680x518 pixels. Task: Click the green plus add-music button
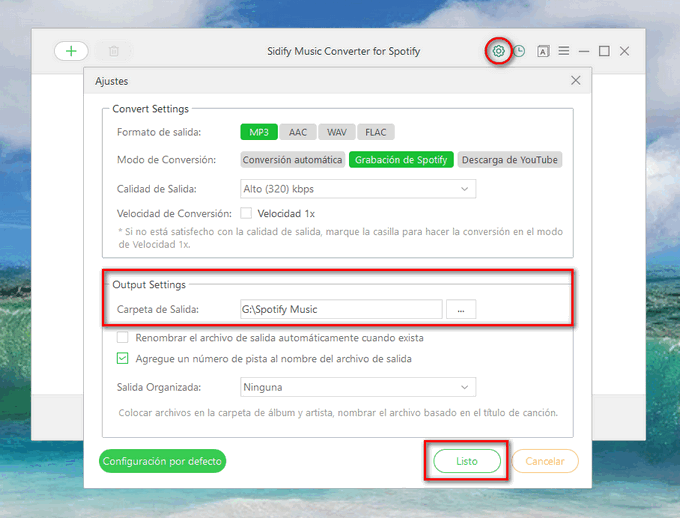click(x=71, y=51)
